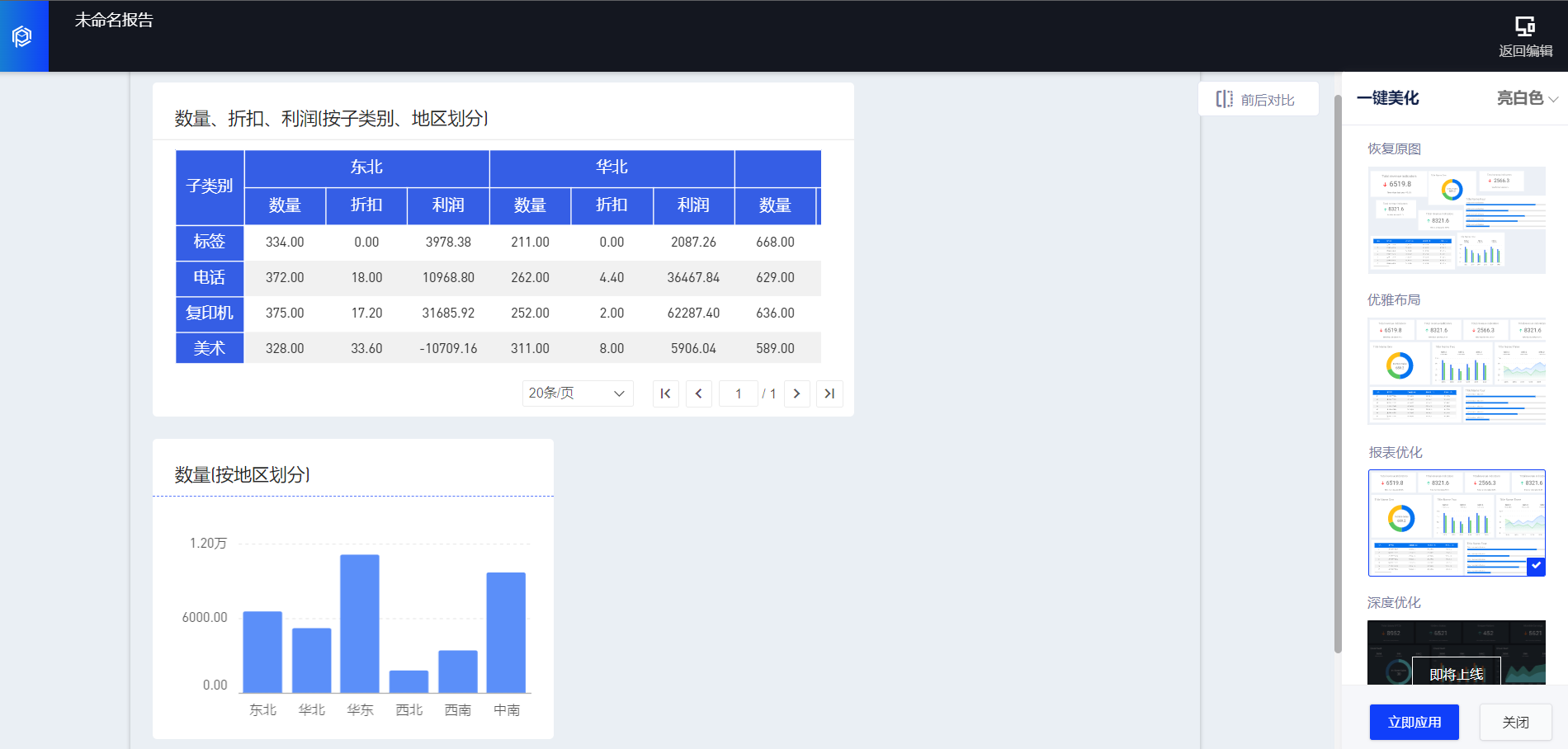
Task: Toggle the checked 报表优化 checkmark
Action: pos(1536,566)
